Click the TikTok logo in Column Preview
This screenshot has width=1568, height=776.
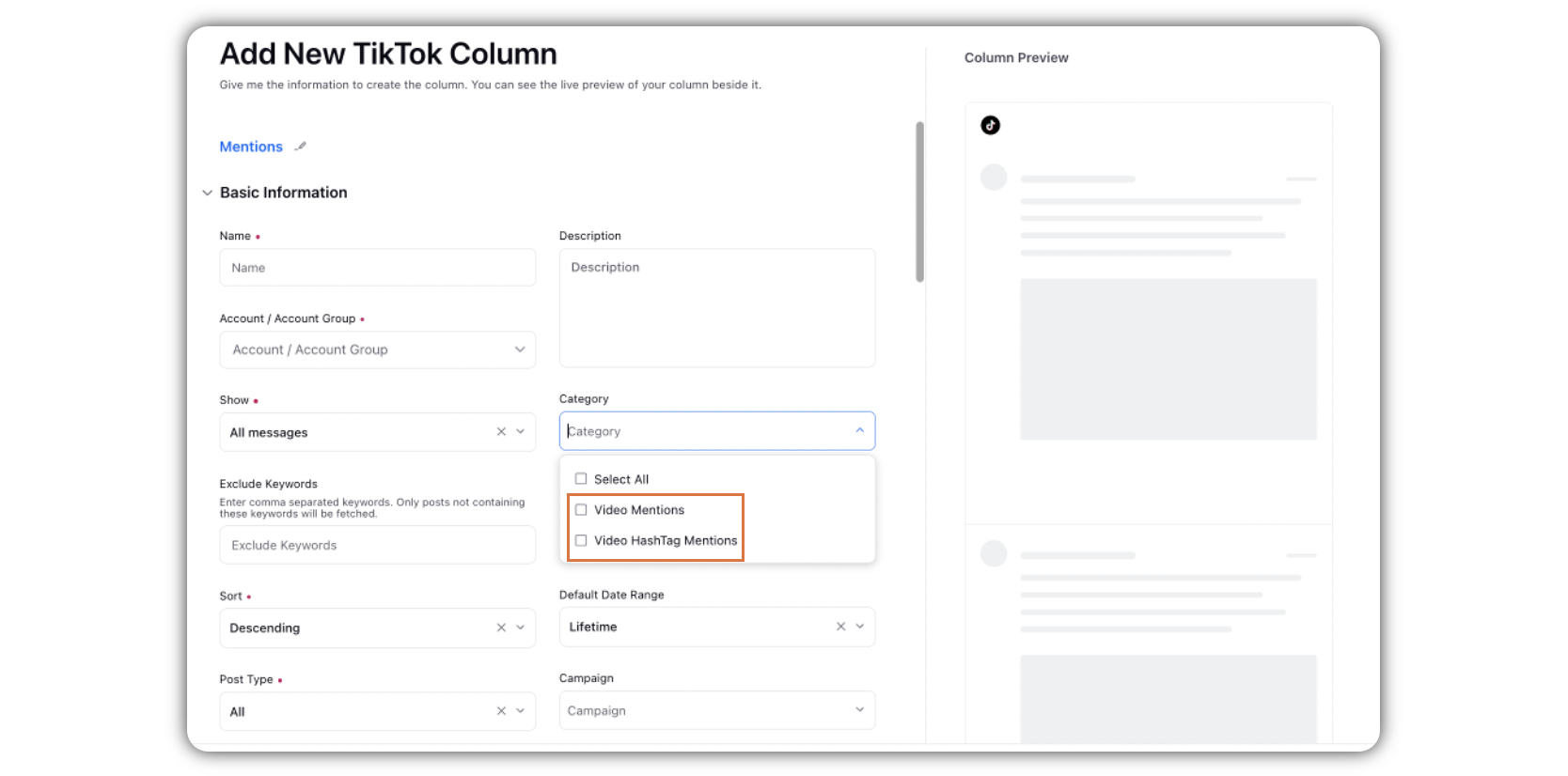[990, 125]
